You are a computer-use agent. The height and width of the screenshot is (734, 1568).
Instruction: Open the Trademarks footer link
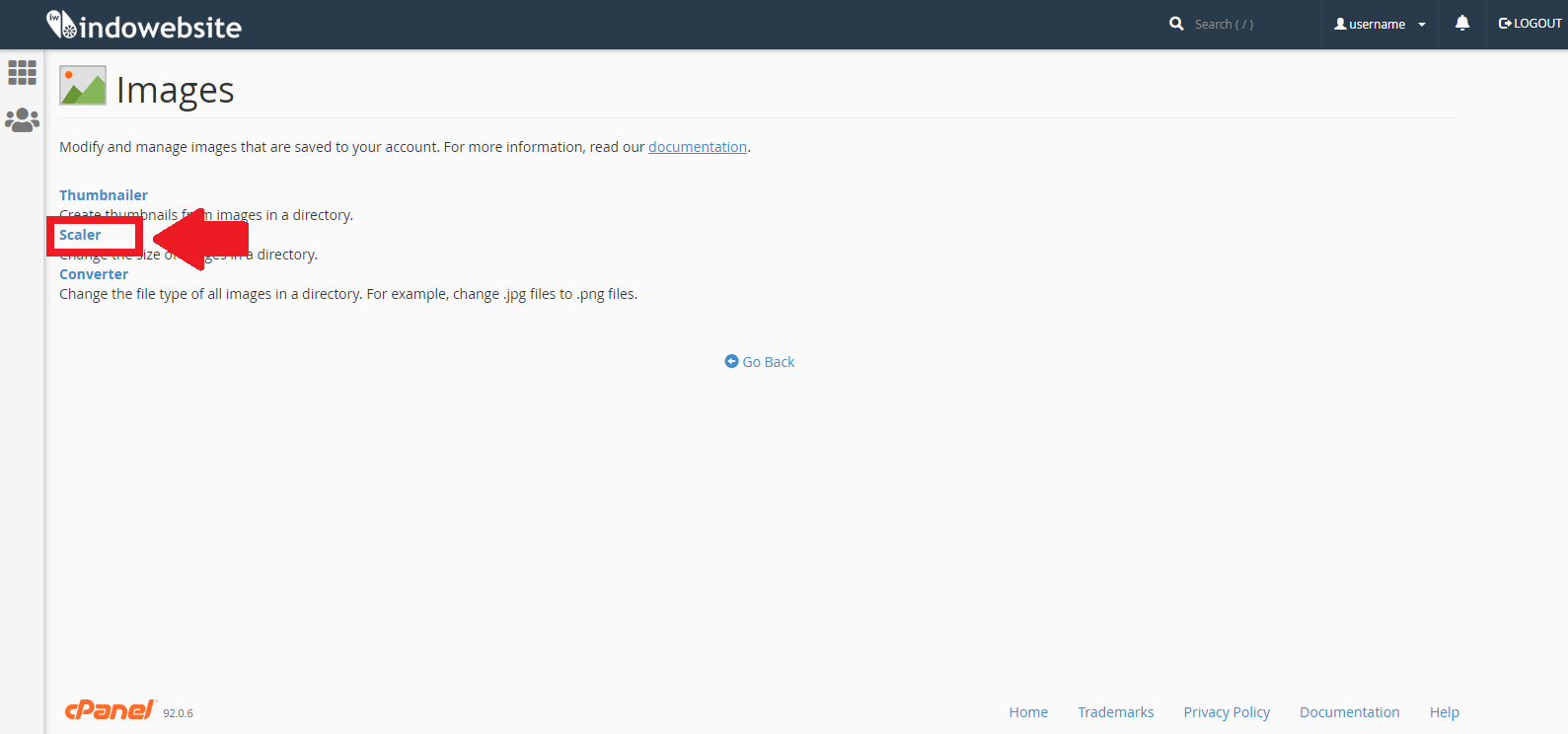tap(1115, 712)
